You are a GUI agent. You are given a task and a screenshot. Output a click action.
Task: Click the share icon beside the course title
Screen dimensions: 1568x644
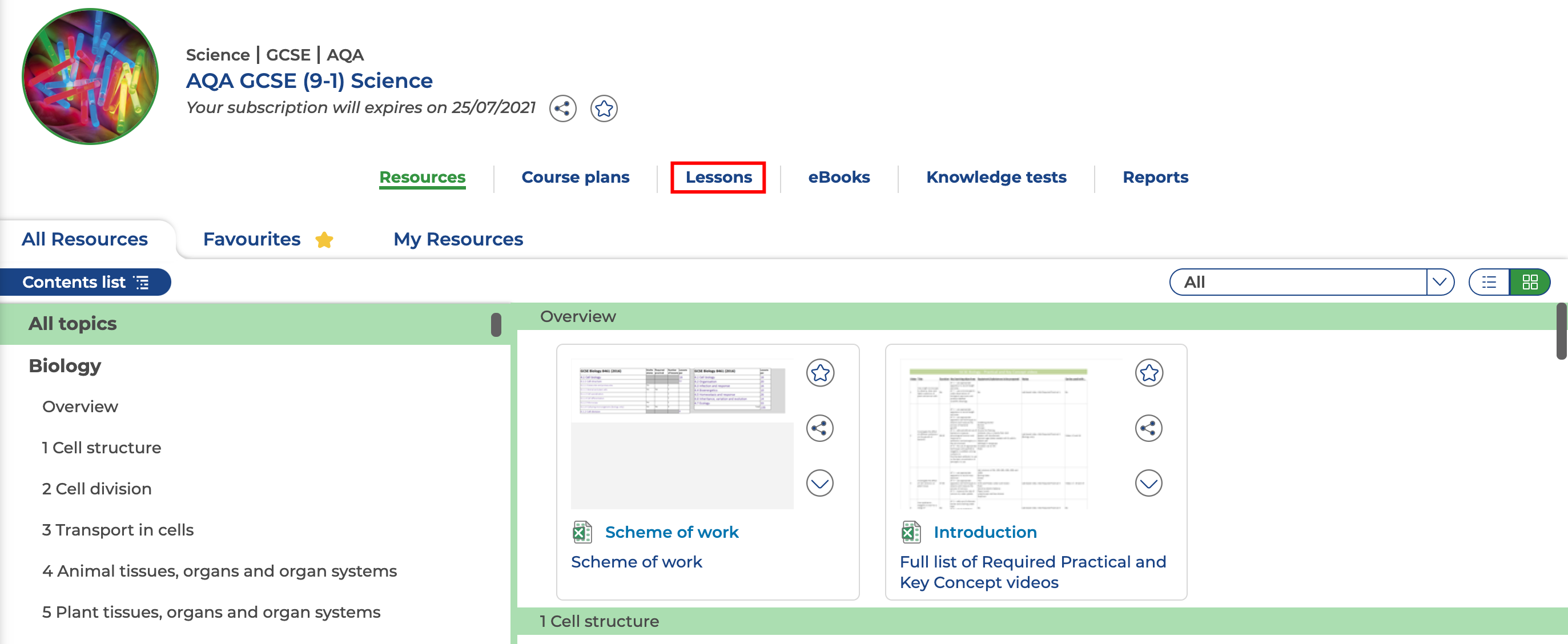click(562, 109)
